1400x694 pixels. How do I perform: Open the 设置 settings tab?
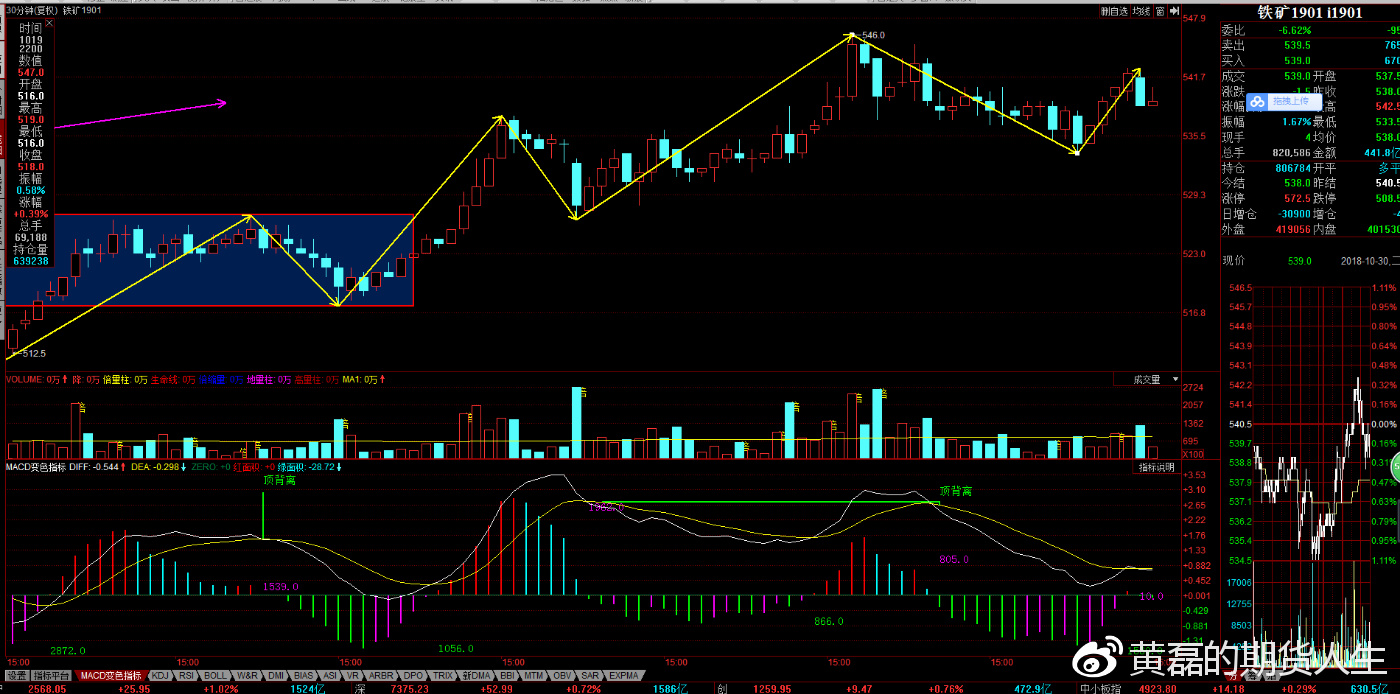pos(16,675)
